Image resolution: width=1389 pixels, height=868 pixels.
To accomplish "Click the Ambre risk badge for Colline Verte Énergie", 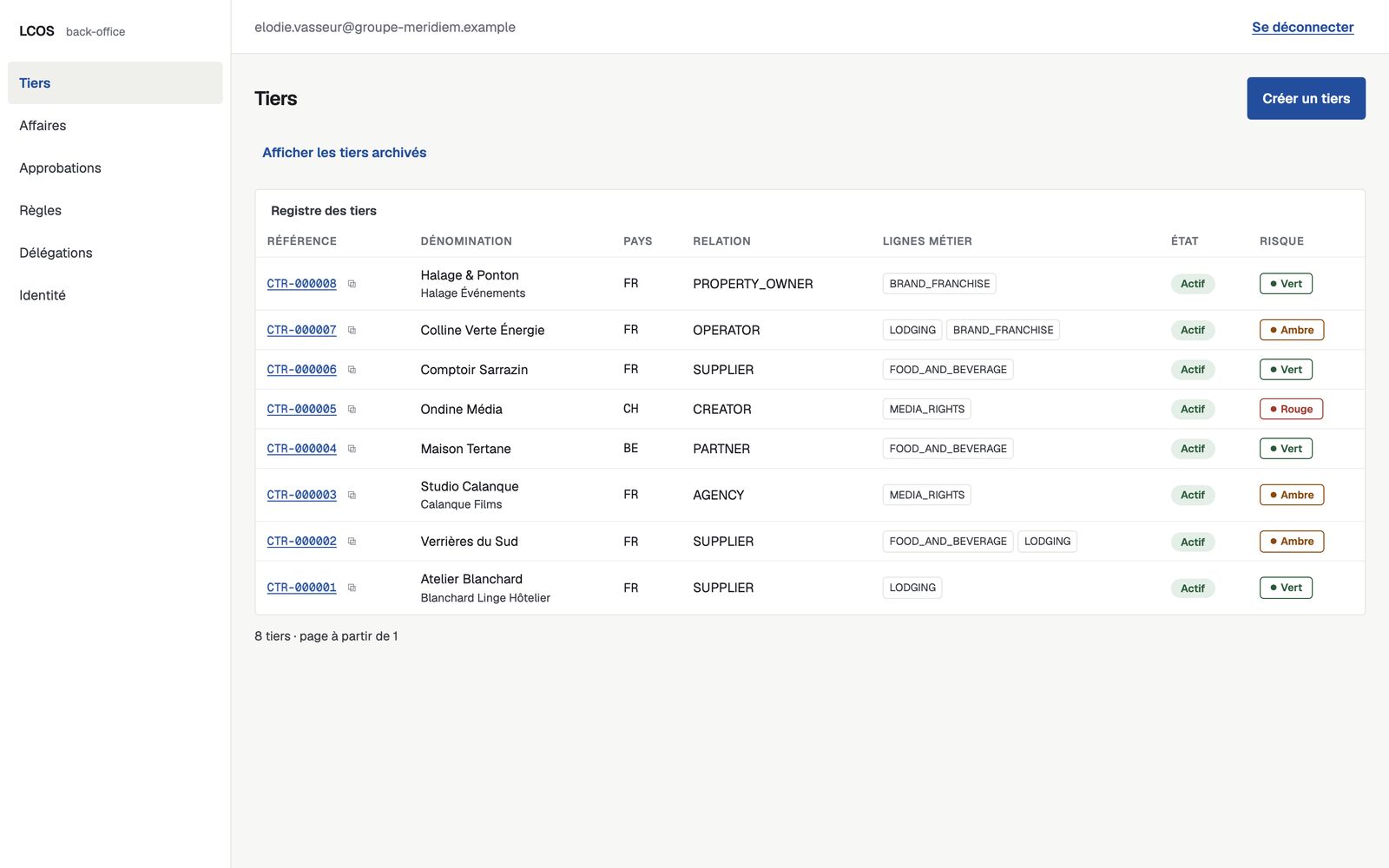I will point(1292,330).
